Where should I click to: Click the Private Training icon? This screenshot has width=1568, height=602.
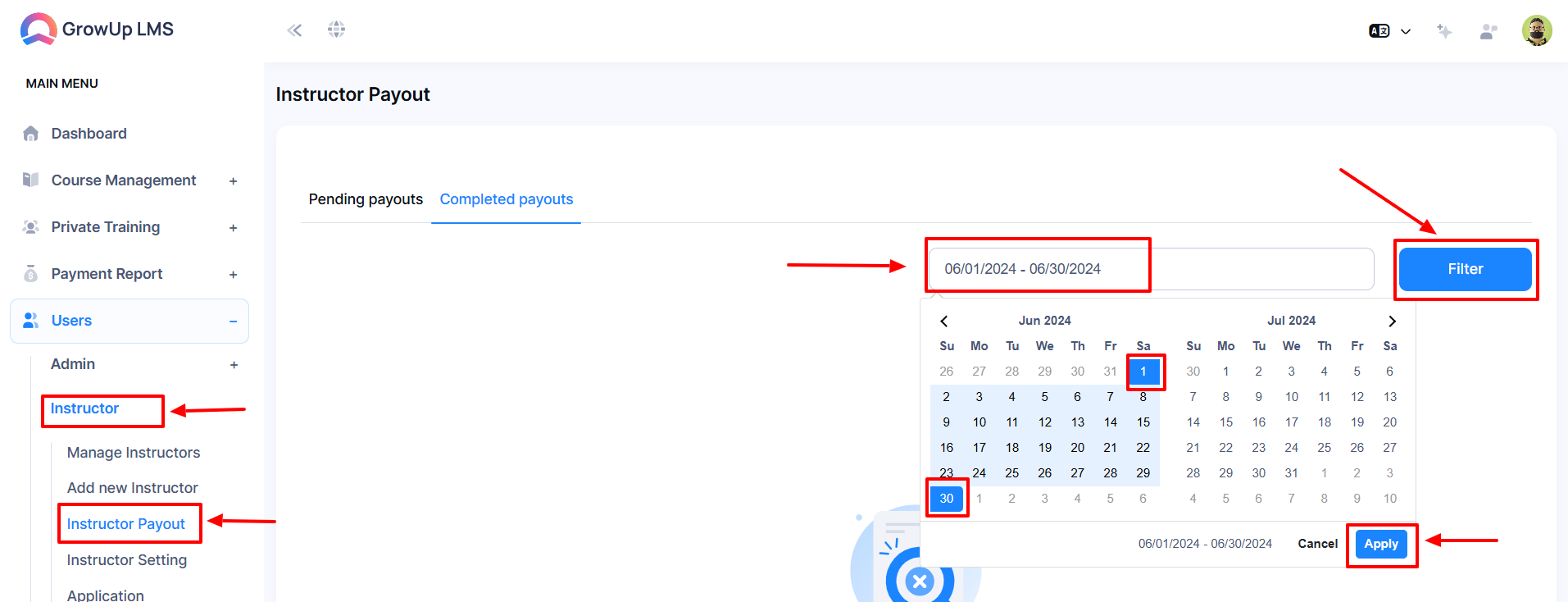pos(31,227)
